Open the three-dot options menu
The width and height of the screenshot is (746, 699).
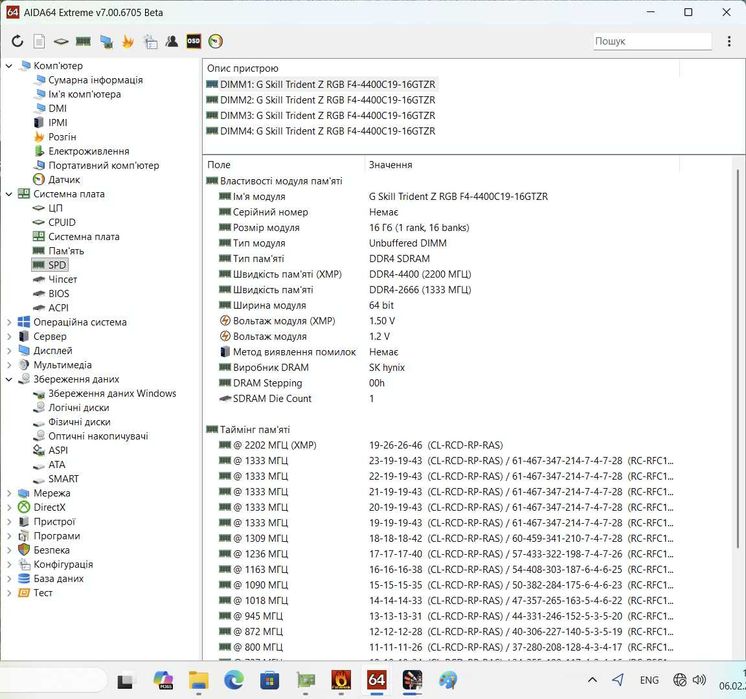pyautogui.click(x=729, y=41)
